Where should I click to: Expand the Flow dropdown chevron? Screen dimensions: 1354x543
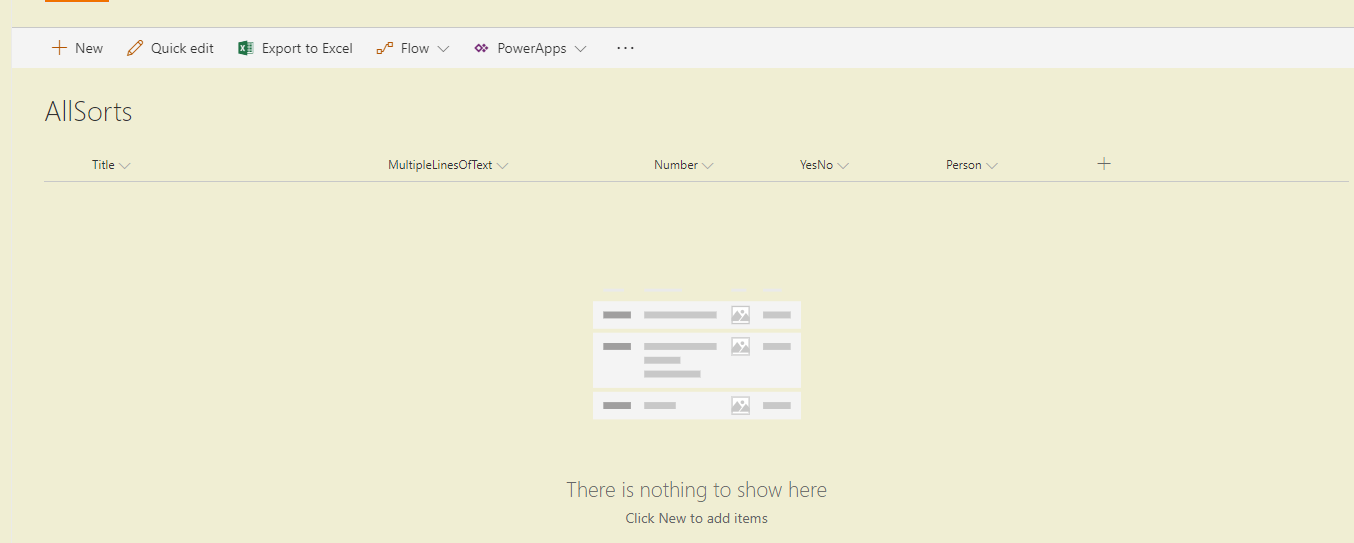[x=443, y=49]
